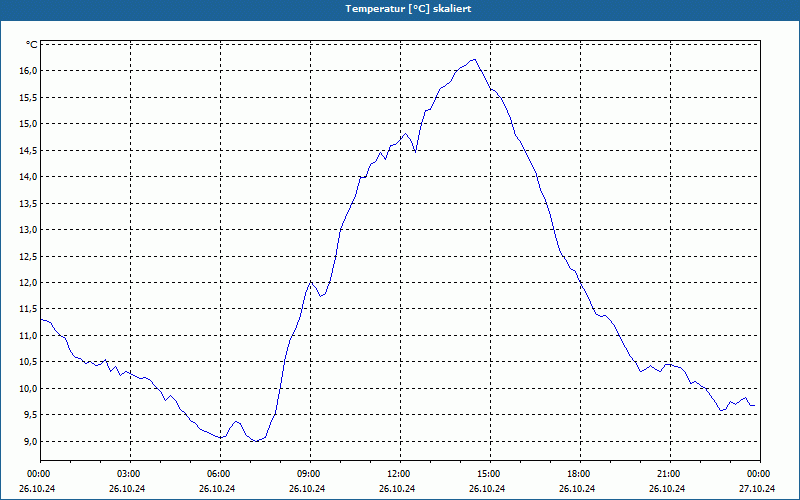Pick the 14,5 y-axis value
800x500 pixels.
29,151
